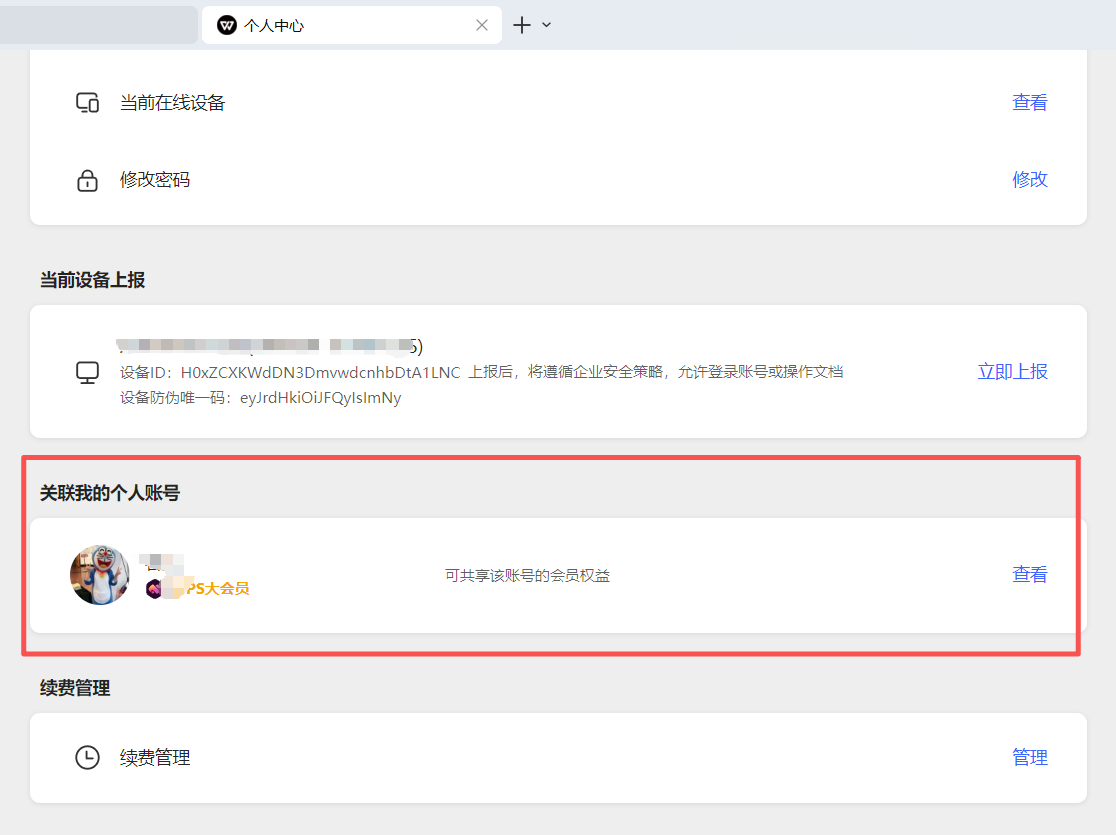The height and width of the screenshot is (835, 1116).
Task: Click the 当前在线设备 row label
Action: [x=172, y=103]
